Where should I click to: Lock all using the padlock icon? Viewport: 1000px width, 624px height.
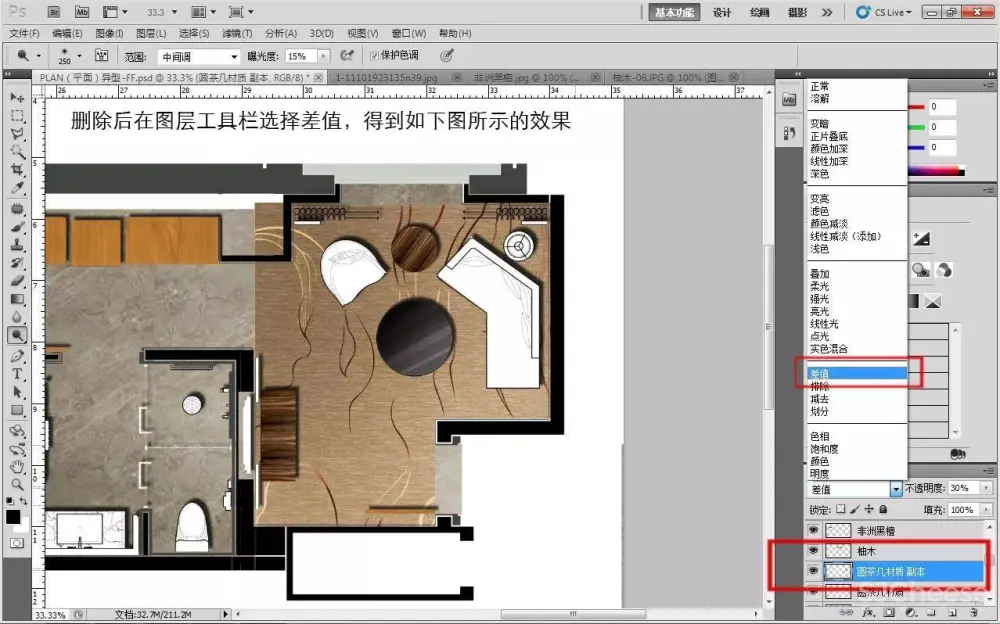(883, 510)
